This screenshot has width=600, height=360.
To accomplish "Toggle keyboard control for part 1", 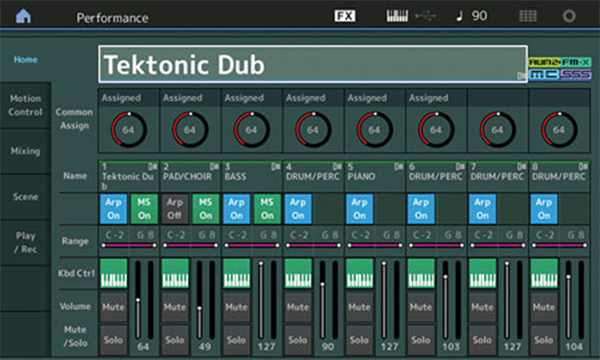I will tap(114, 273).
